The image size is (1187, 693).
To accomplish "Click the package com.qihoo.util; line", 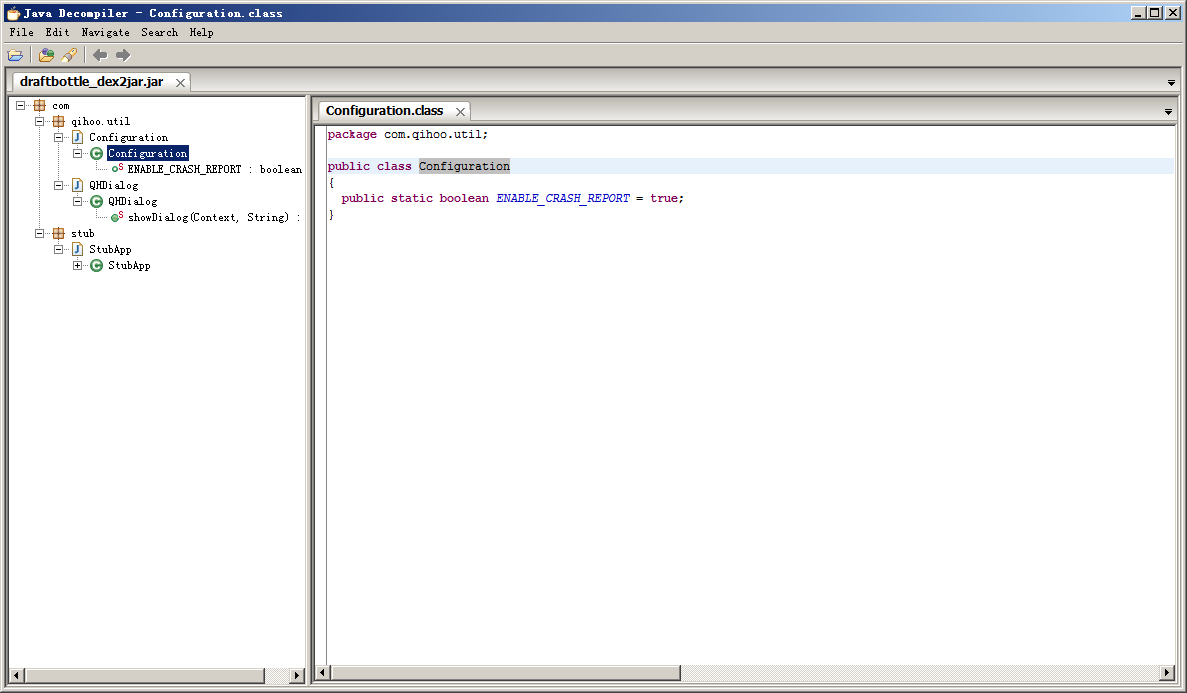I will 407,134.
